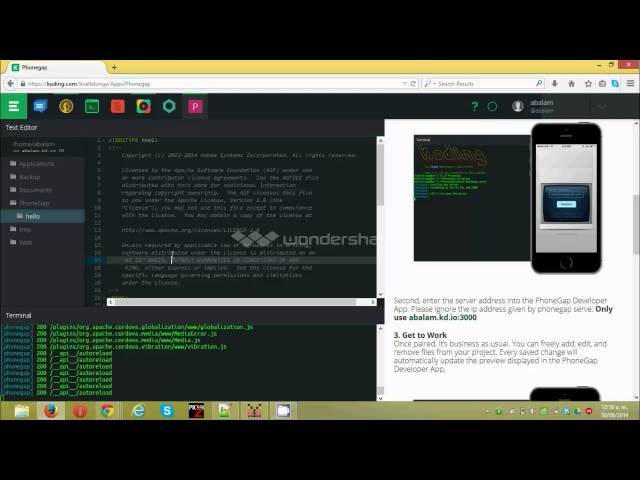The image size is (640, 480).
Task: Open the multicolor code editor app icon
Action: pyautogui.click(x=144, y=107)
